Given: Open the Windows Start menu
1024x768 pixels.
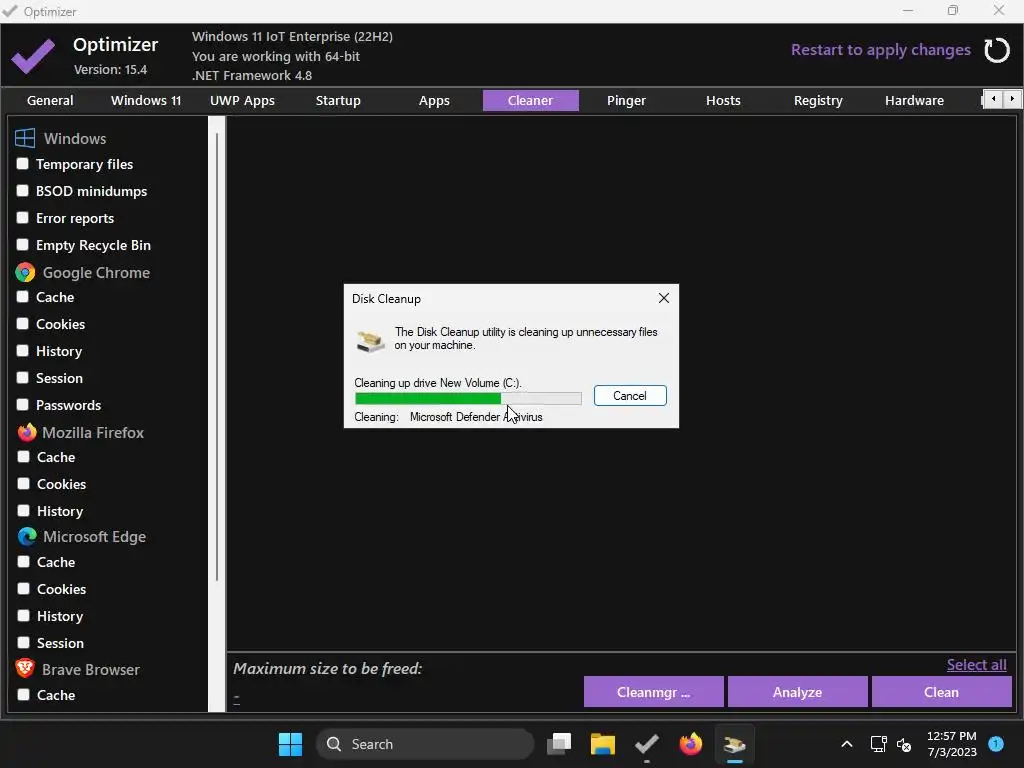Looking at the screenshot, I should coord(291,744).
